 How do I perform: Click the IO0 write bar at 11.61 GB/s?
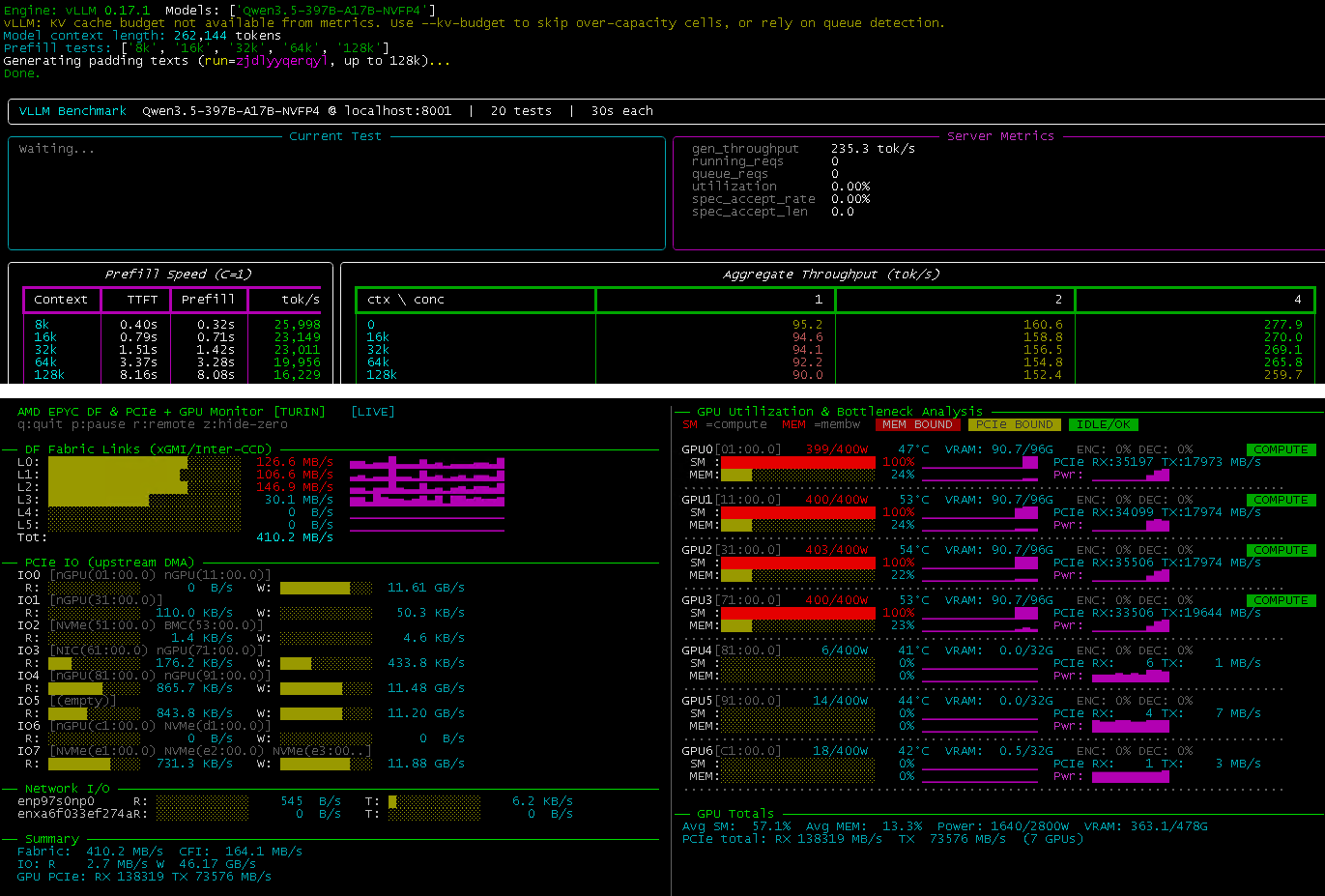326,588
